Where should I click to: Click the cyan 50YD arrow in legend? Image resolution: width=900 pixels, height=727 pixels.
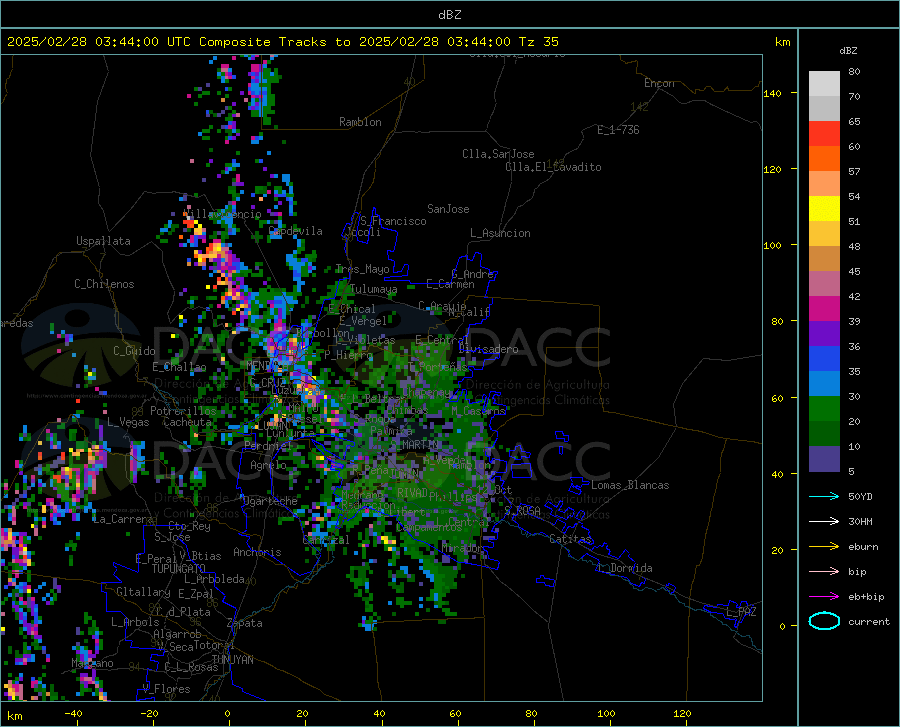[824, 496]
